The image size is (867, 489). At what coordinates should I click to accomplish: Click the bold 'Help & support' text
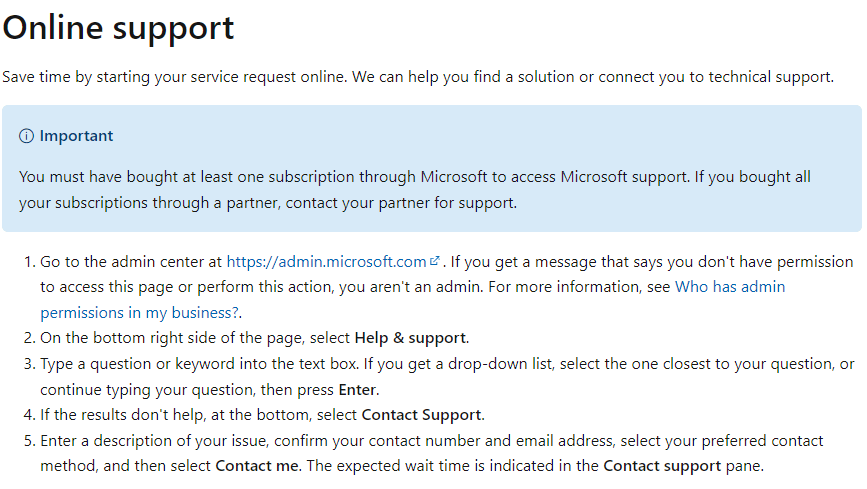tap(410, 338)
